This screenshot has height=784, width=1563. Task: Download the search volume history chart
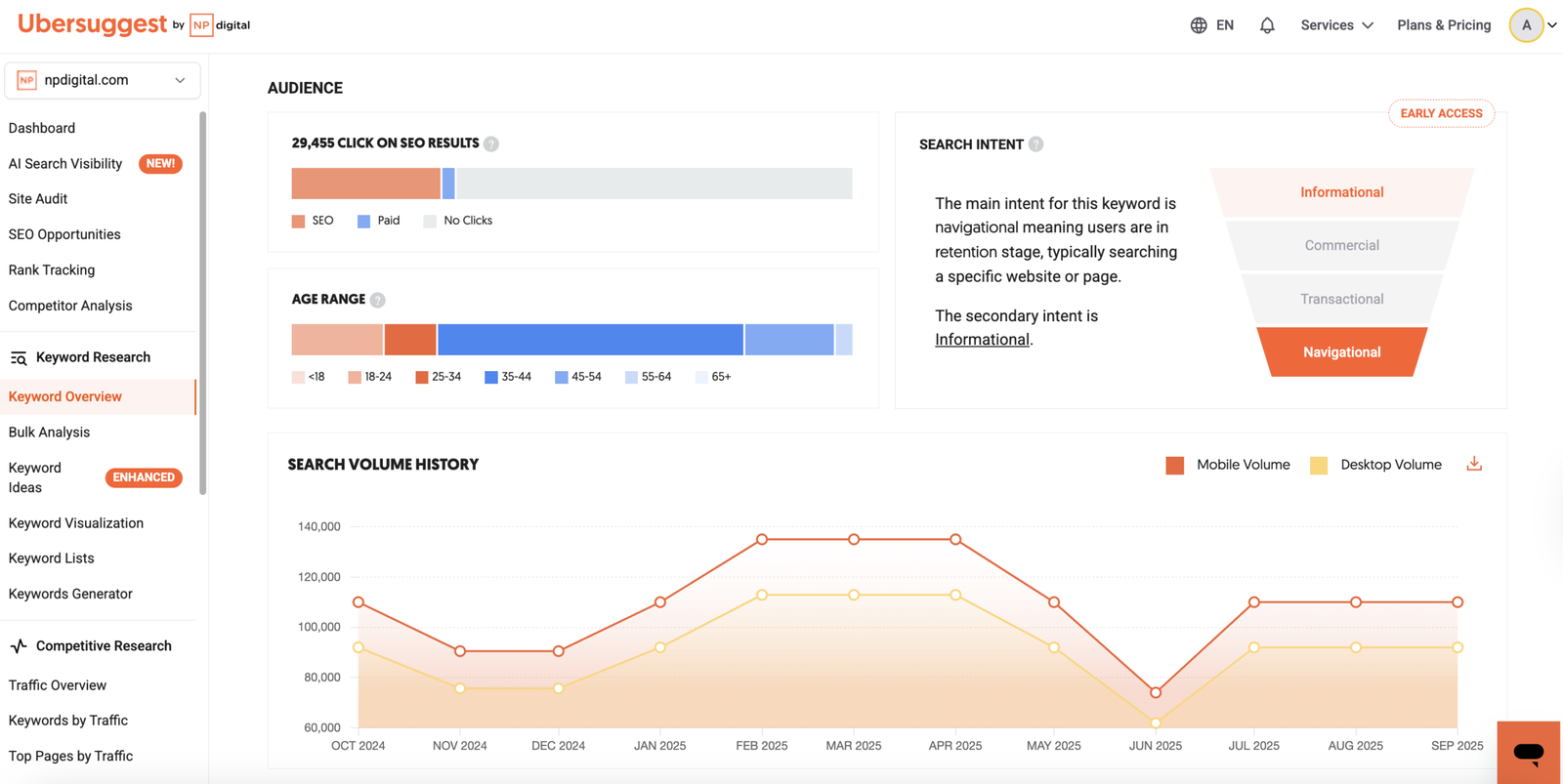point(1474,464)
